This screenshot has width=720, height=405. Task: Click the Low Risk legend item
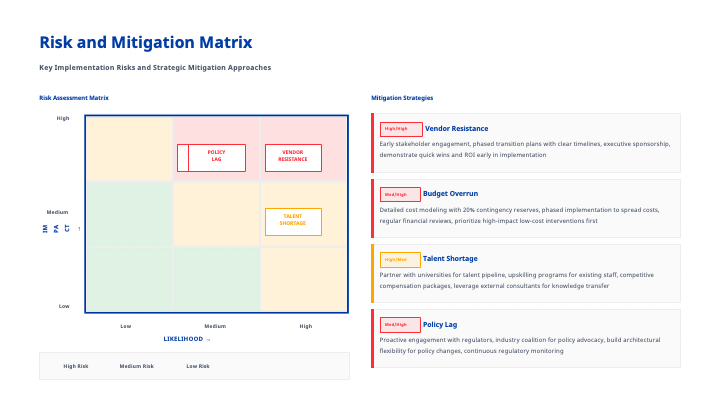click(x=198, y=366)
